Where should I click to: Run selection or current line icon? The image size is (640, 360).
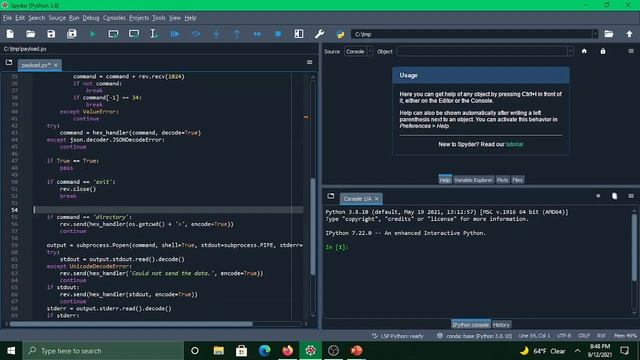click(154, 34)
